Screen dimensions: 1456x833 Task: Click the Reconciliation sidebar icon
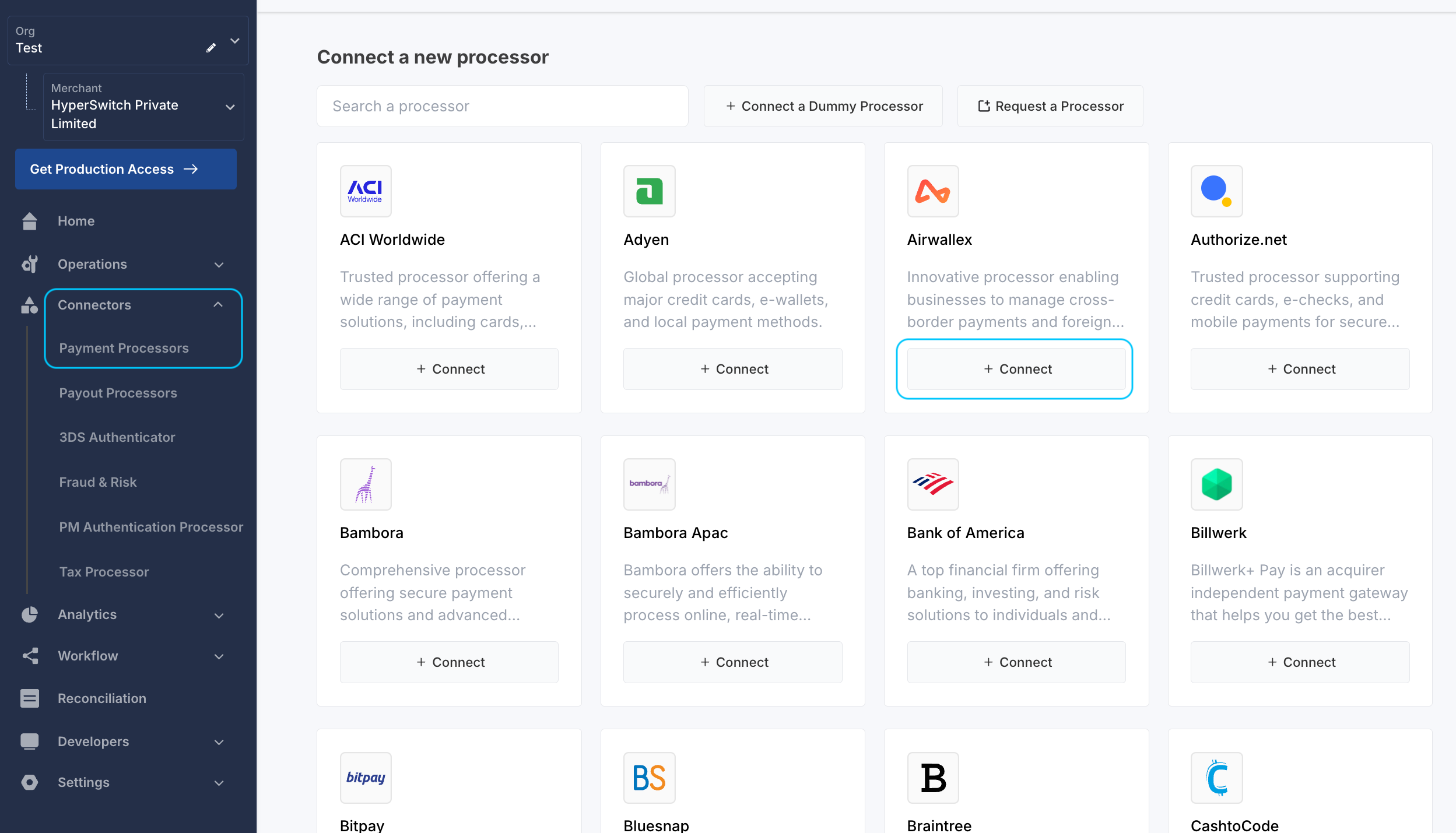pyautogui.click(x=29, y=698)
